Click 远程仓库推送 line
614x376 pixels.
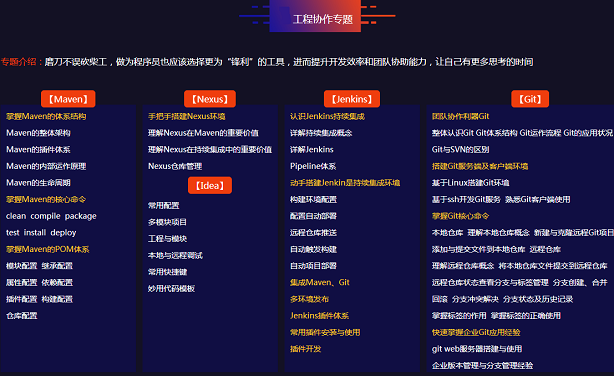(x=313, y=233)
